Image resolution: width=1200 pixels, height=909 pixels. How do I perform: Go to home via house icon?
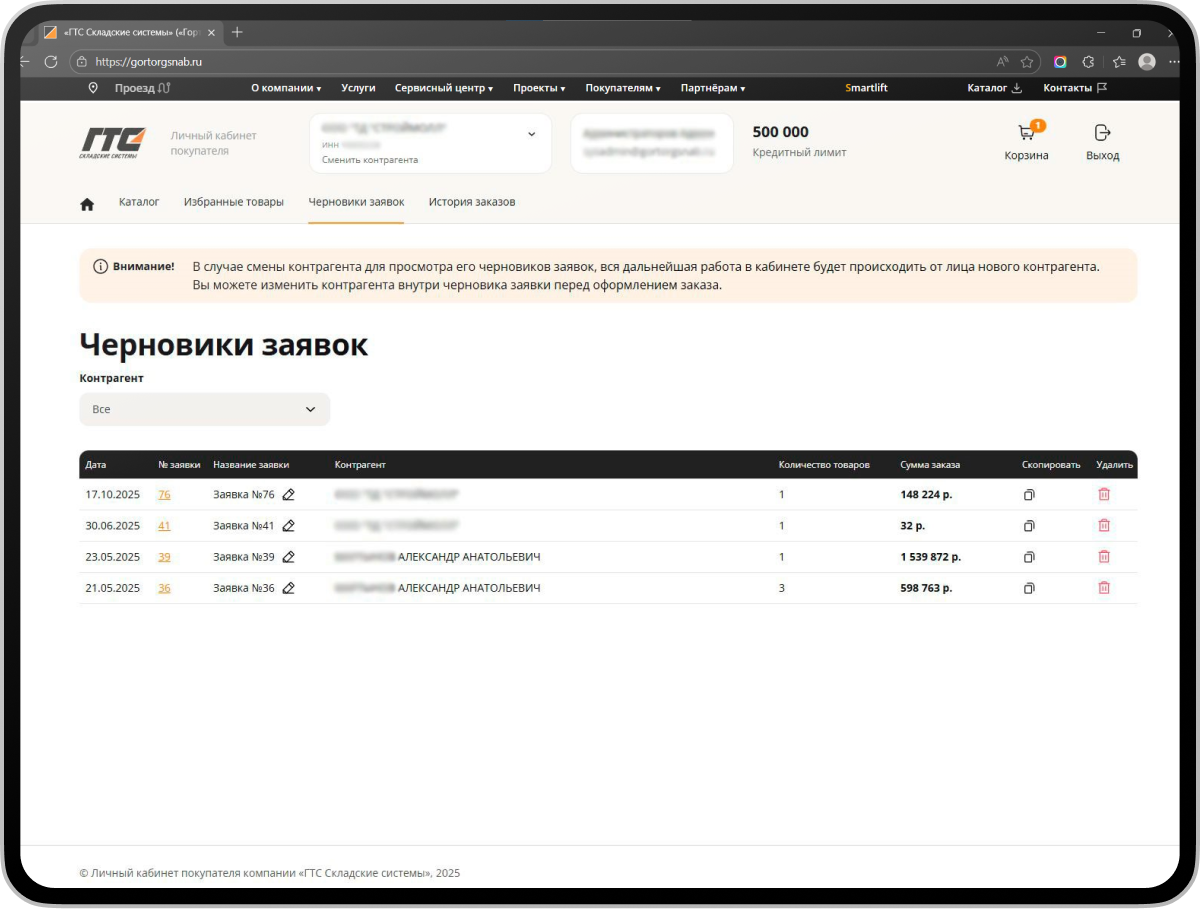(x=87, y=203)
